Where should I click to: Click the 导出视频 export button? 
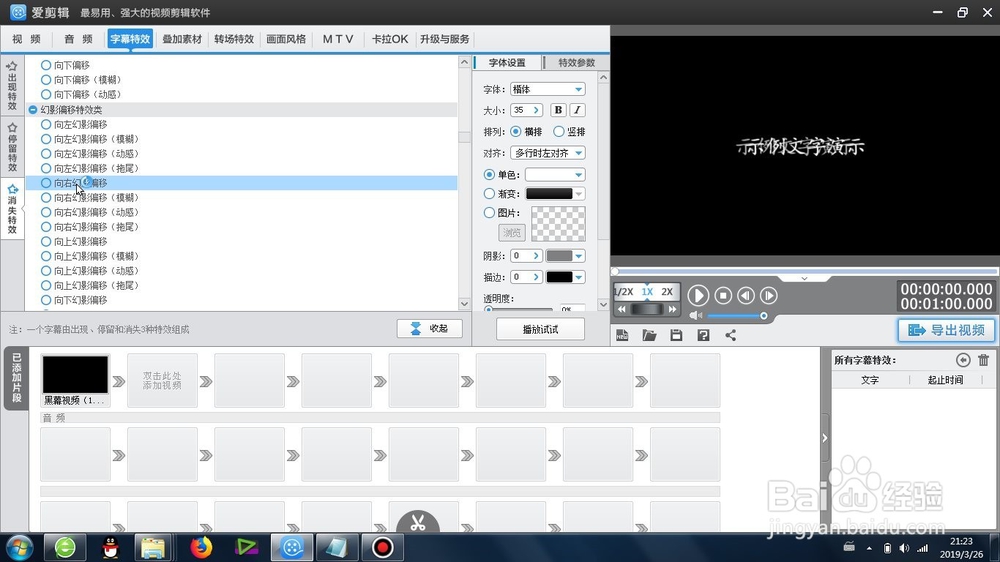click(x=946, y=330)
